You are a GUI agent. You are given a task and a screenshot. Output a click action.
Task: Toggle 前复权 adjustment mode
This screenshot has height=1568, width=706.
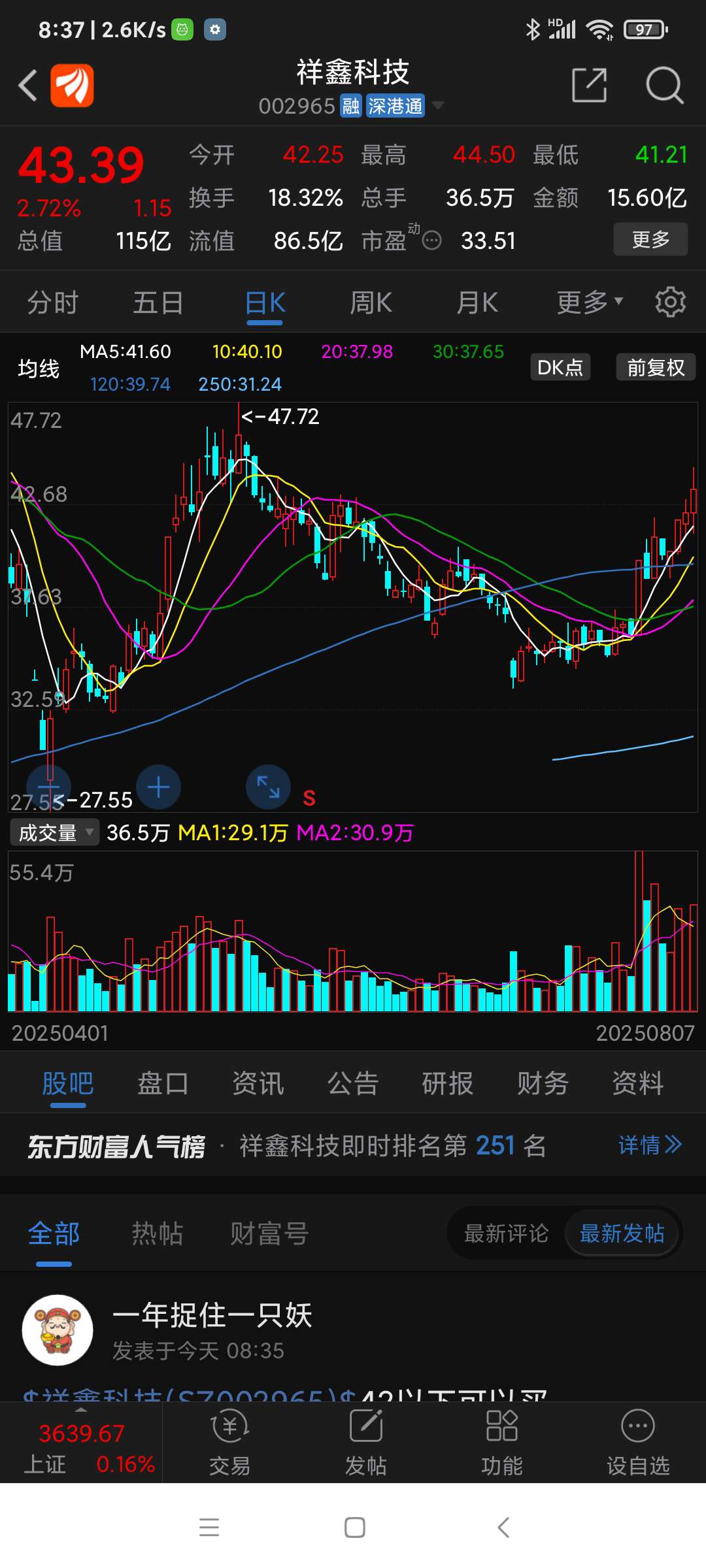click(x=656, y=367)
